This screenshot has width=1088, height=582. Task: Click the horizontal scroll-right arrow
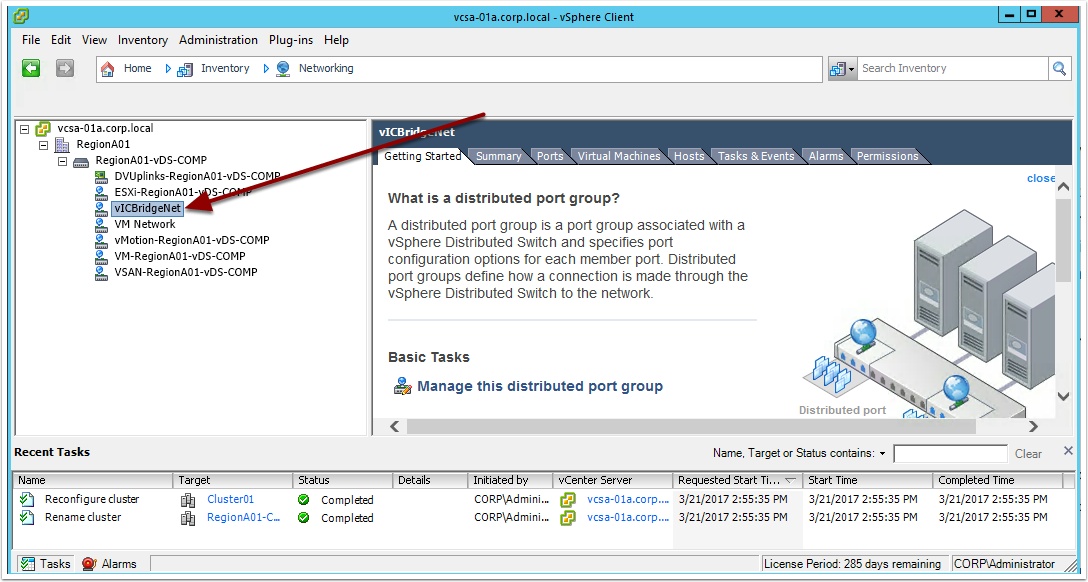(1033, 427)
